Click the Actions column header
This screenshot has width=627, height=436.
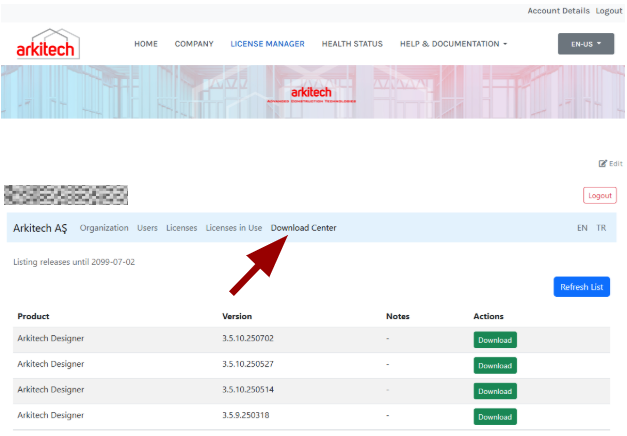[x=489, y=316]
